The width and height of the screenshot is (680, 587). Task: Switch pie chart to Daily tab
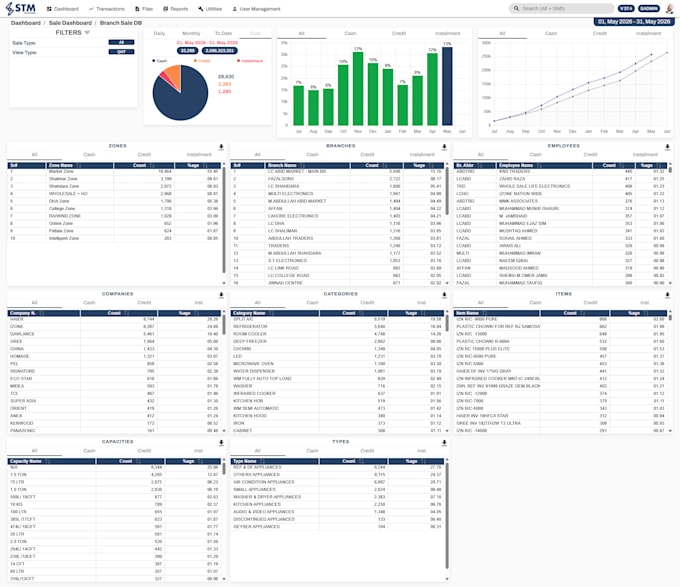(159, 33)
